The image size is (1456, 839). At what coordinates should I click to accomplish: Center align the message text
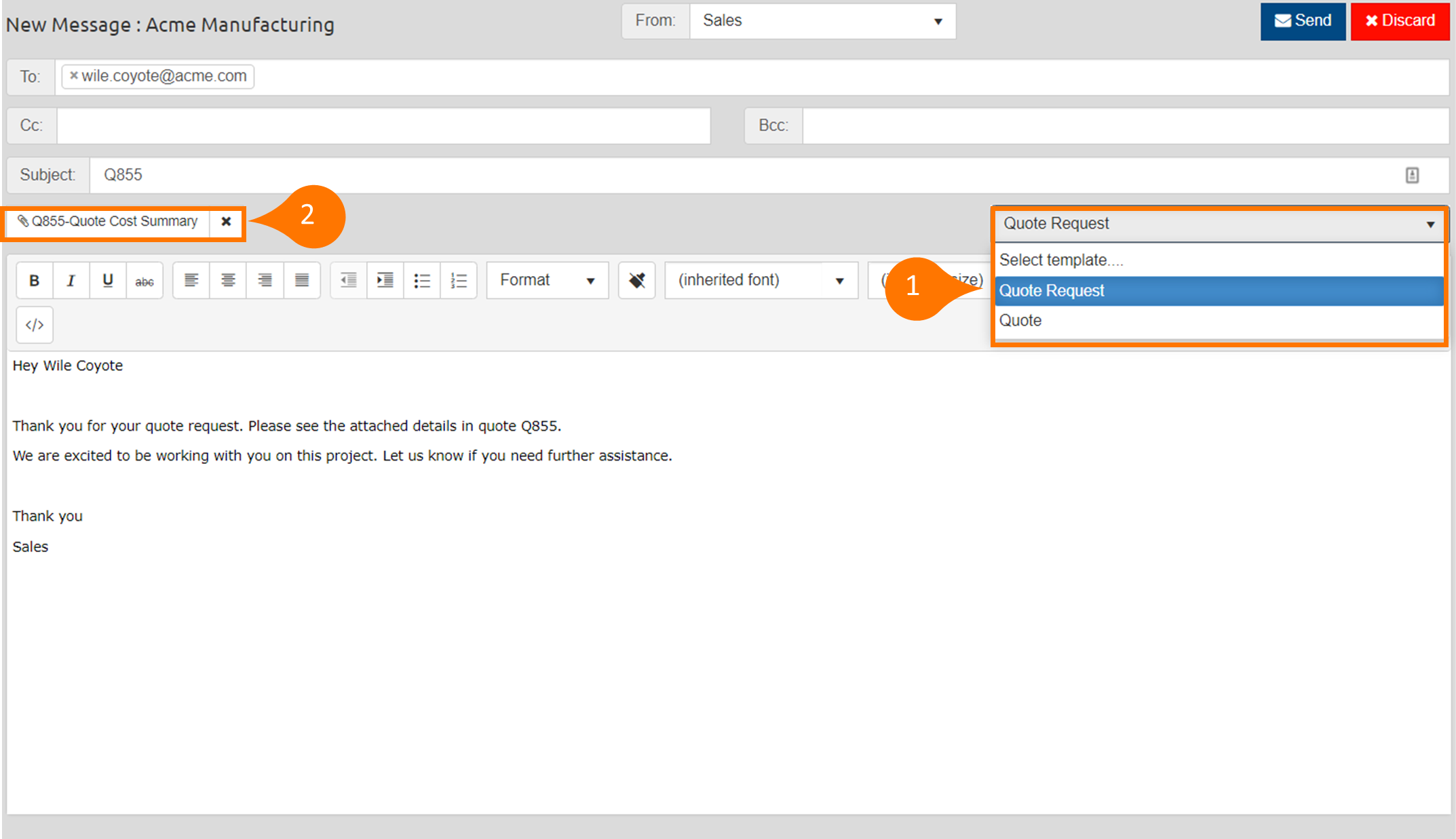(228, 280)
